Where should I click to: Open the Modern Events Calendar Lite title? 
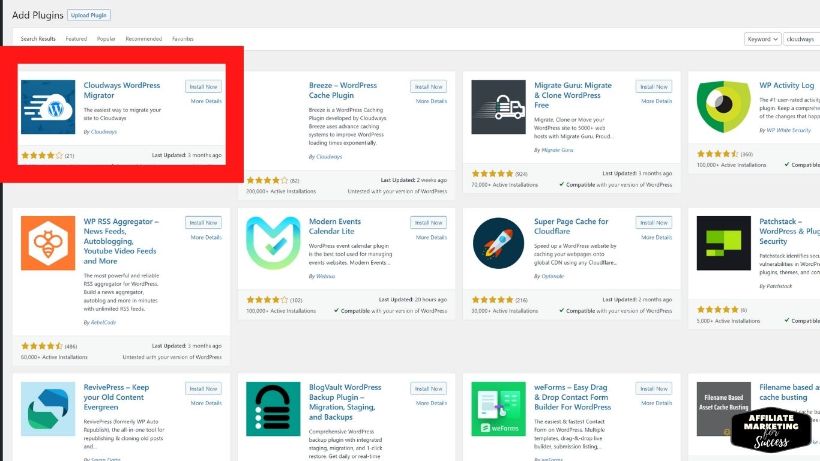click(335, 226)
